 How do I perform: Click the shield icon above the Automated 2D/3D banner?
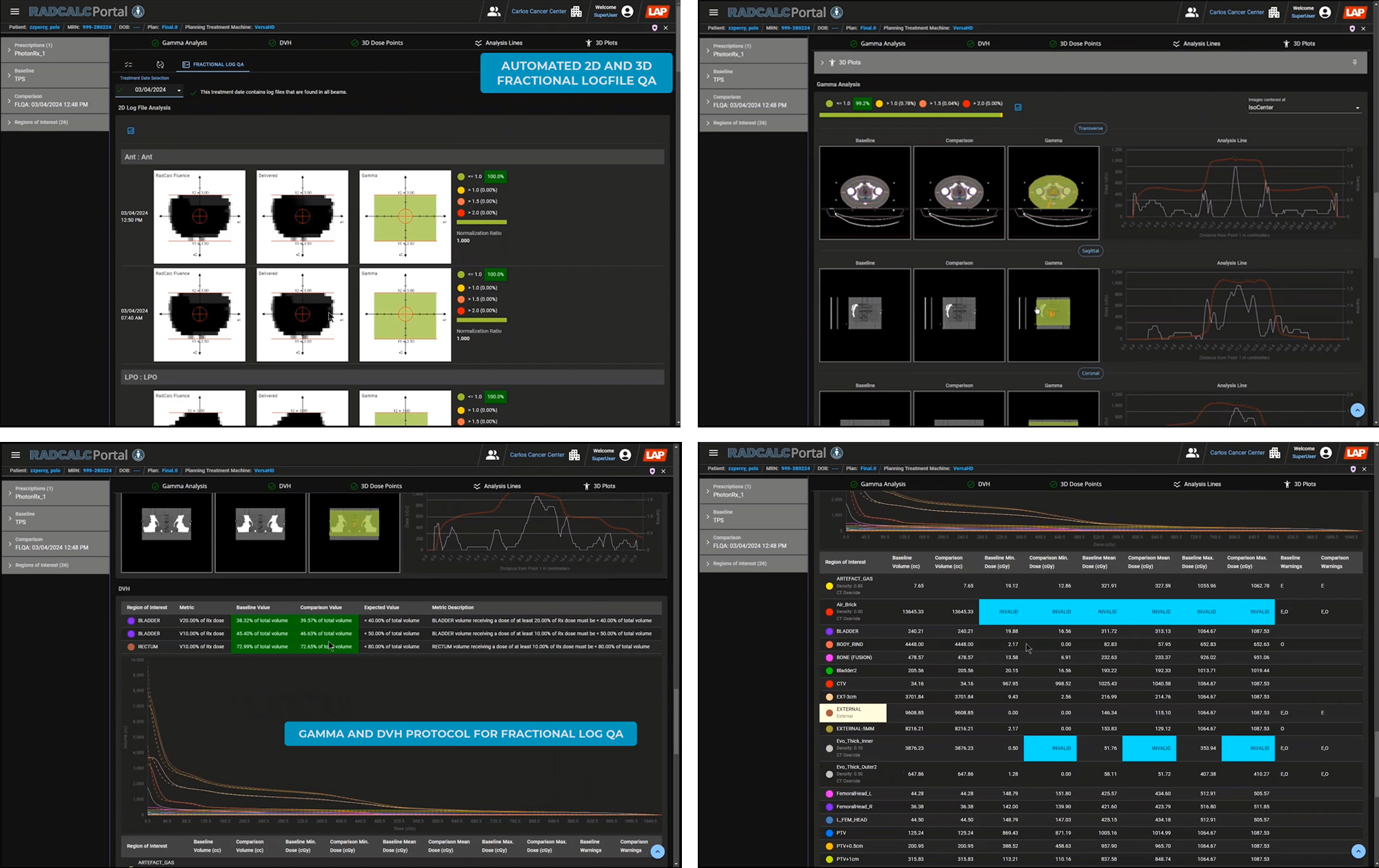654,28
